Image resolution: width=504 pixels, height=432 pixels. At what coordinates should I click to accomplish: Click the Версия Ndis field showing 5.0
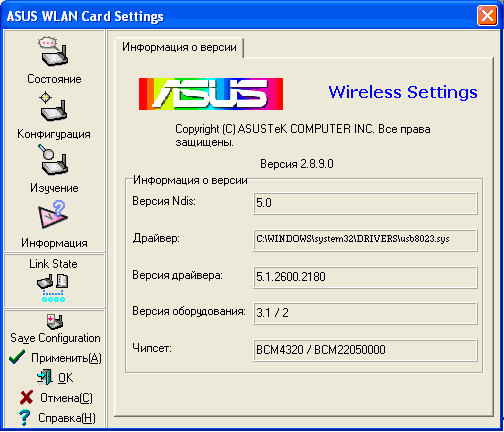click(365, 203)
